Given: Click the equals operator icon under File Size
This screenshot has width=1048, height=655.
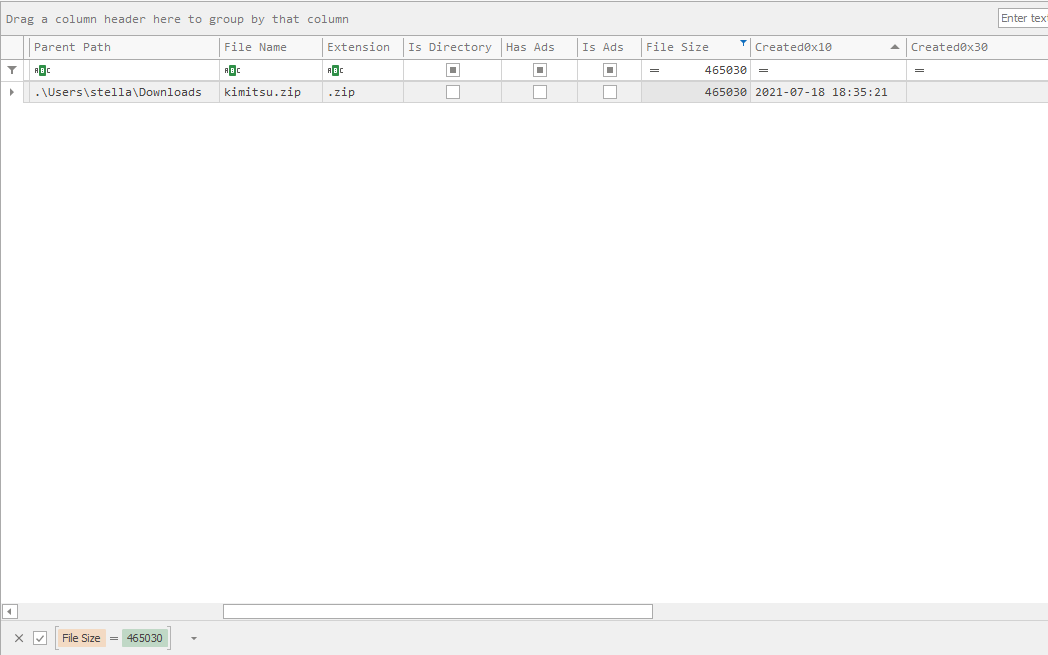Looking at the screenshot, I should tap(656, 70).
